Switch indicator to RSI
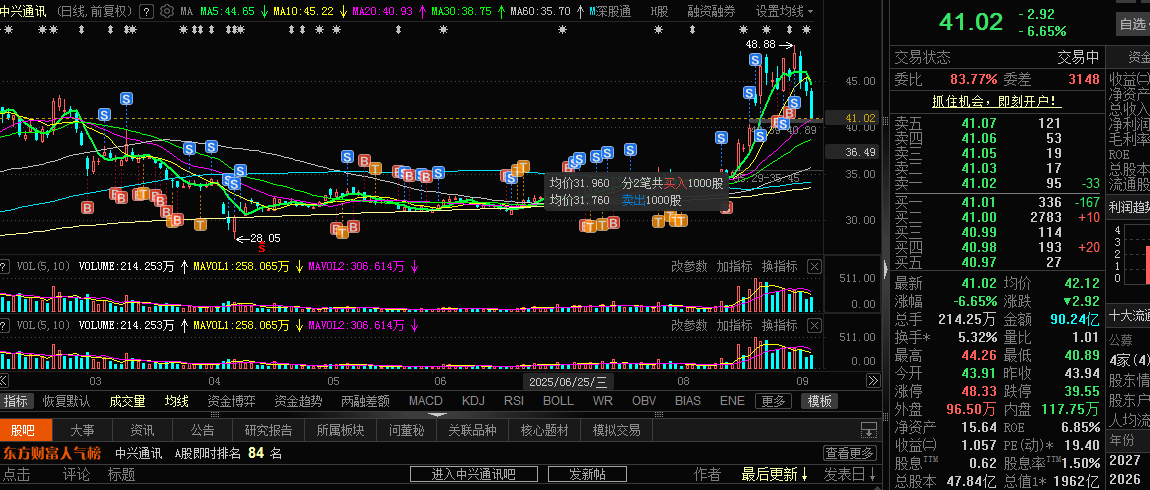 click(x=513, y=401)
